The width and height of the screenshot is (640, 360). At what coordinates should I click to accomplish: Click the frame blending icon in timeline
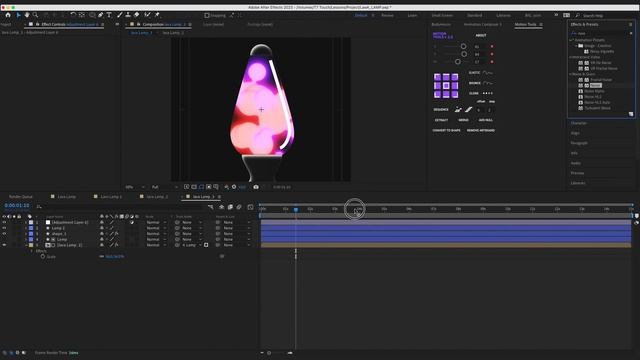coord(230,207)
